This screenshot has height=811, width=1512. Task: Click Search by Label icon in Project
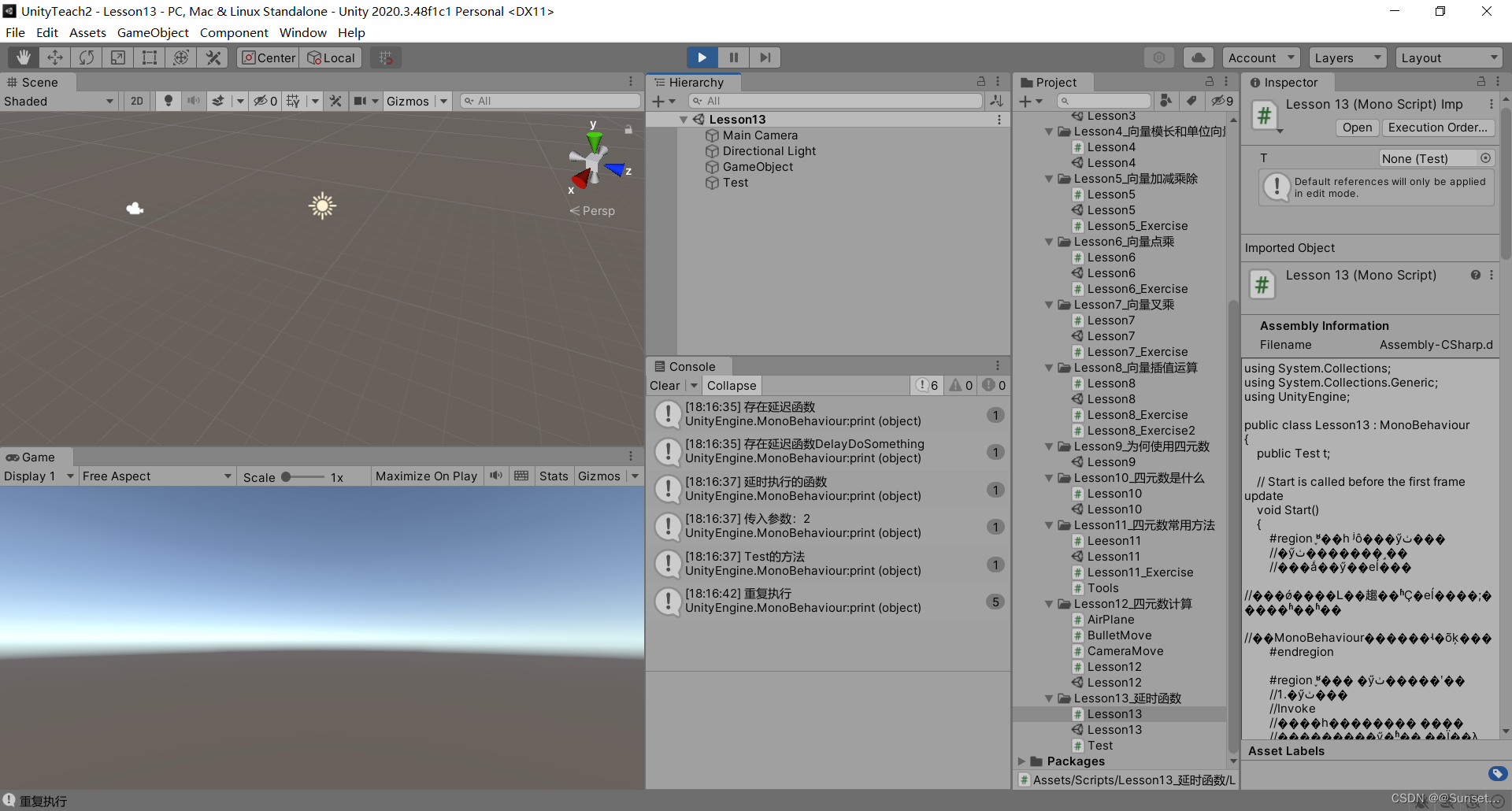[1191, 101]
